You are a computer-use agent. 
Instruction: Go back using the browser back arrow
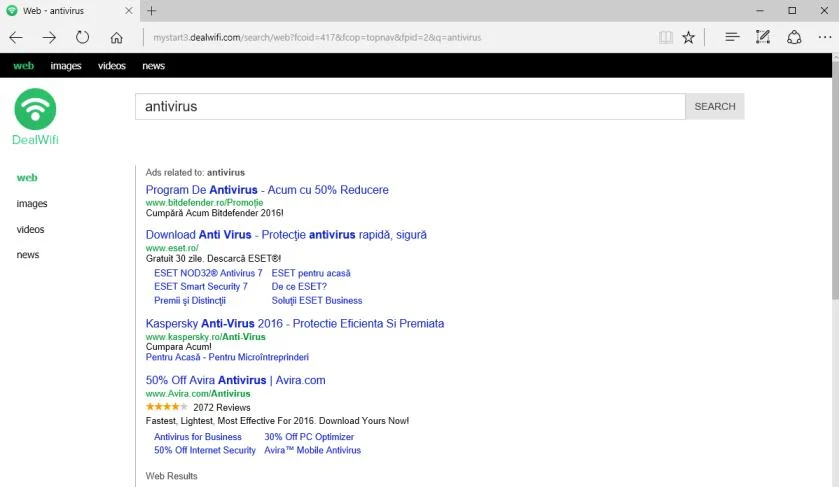coord(16,37)
